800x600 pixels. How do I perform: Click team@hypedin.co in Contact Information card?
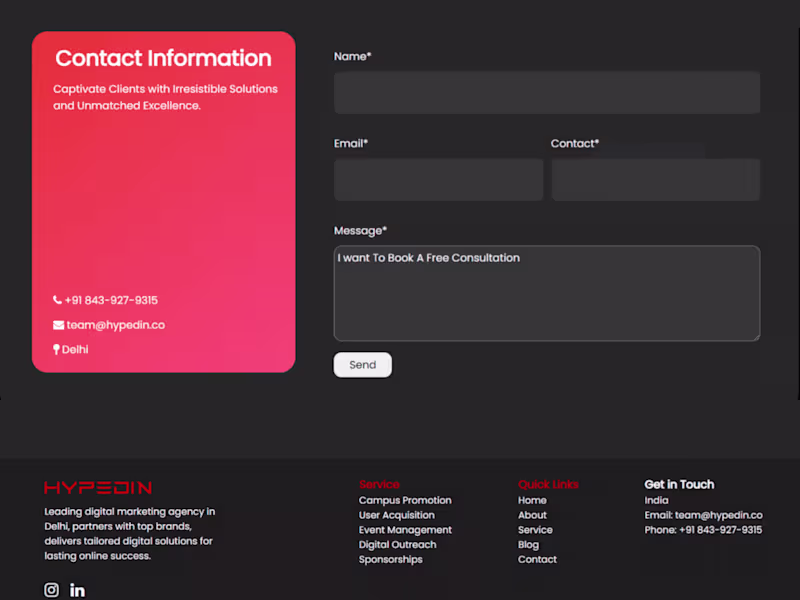pos(116,325)
